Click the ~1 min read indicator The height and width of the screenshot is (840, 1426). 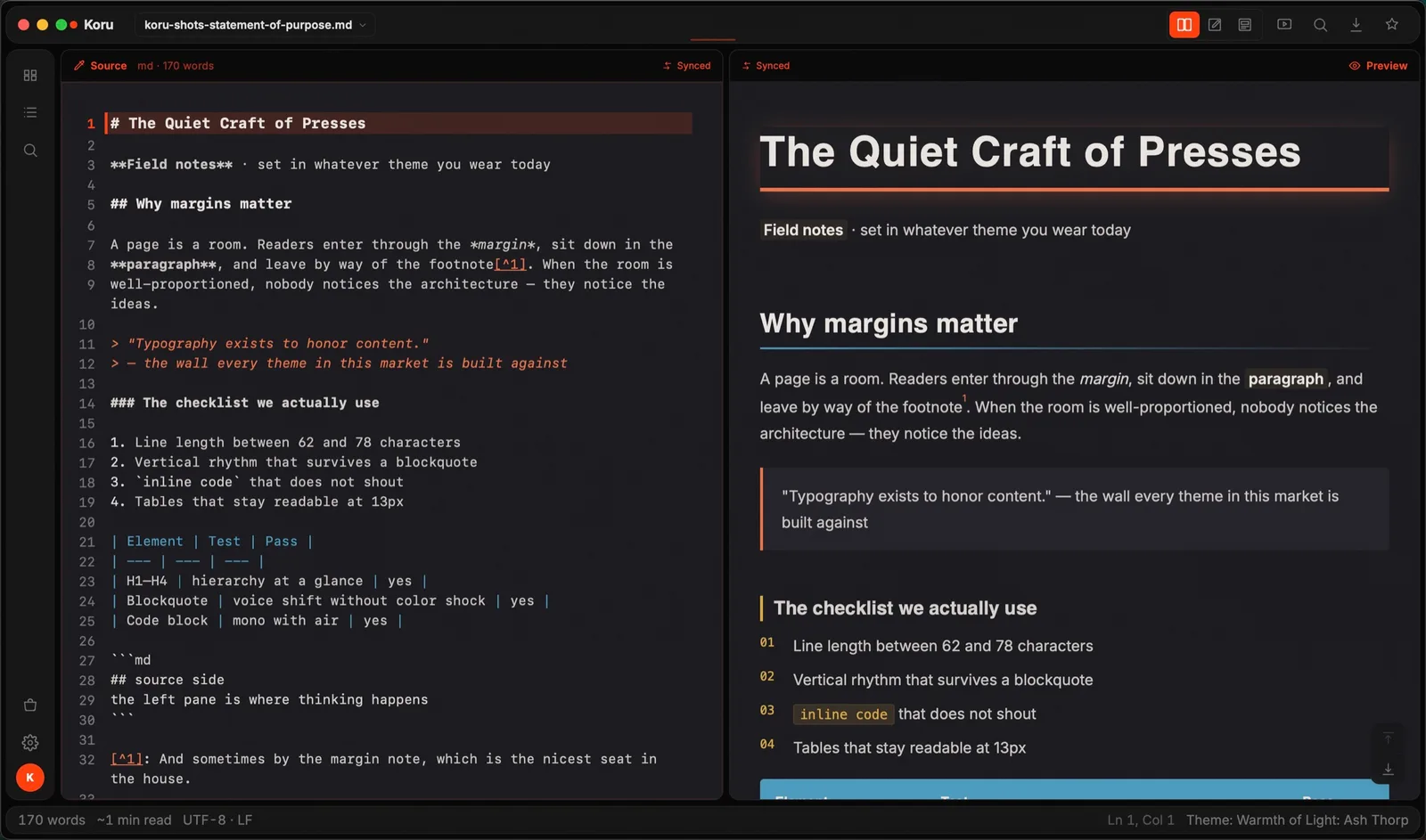(134, 820)
